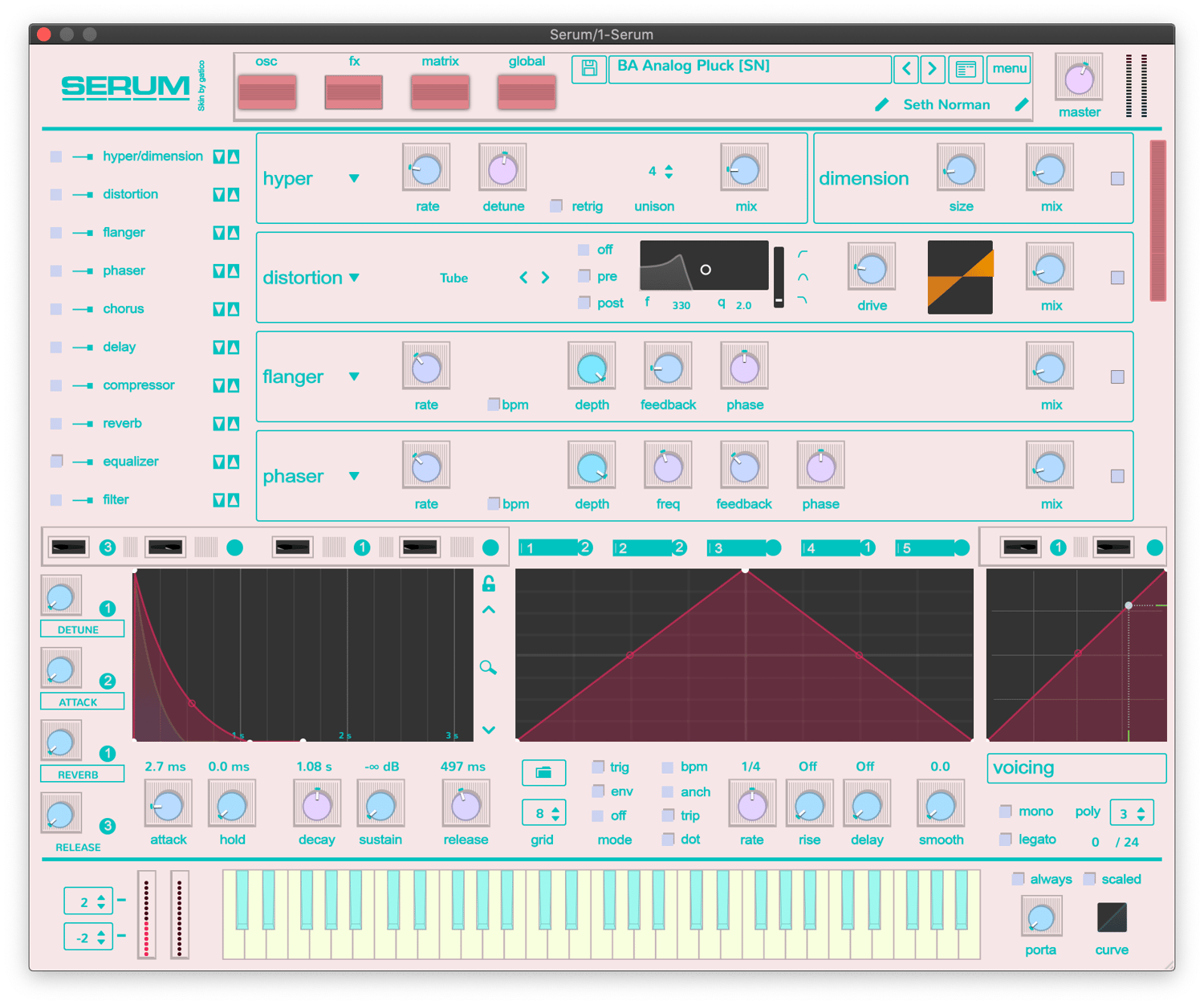
Task: Enable the compressor effect checkbox
Action: click(56, 385)
